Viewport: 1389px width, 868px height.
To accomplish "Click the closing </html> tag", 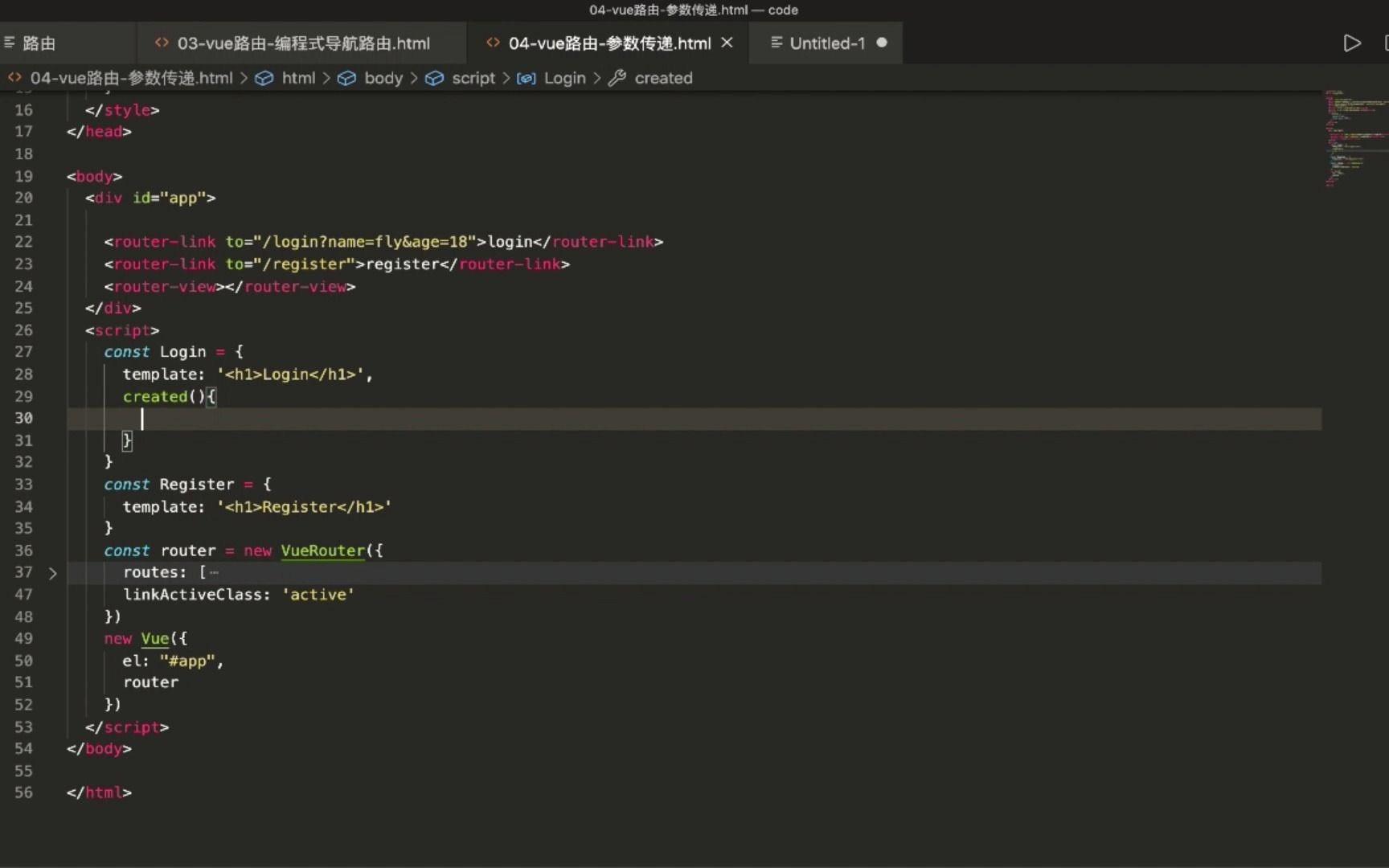I will [x=99, y=792].
